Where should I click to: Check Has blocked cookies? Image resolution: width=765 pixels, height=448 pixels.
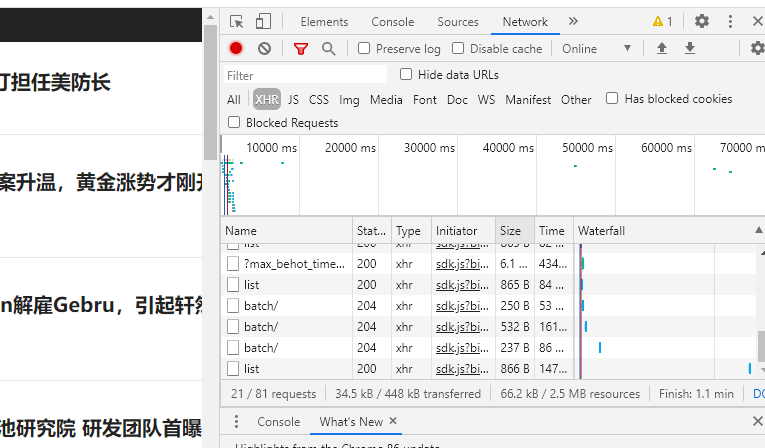(x=612, y=98)
